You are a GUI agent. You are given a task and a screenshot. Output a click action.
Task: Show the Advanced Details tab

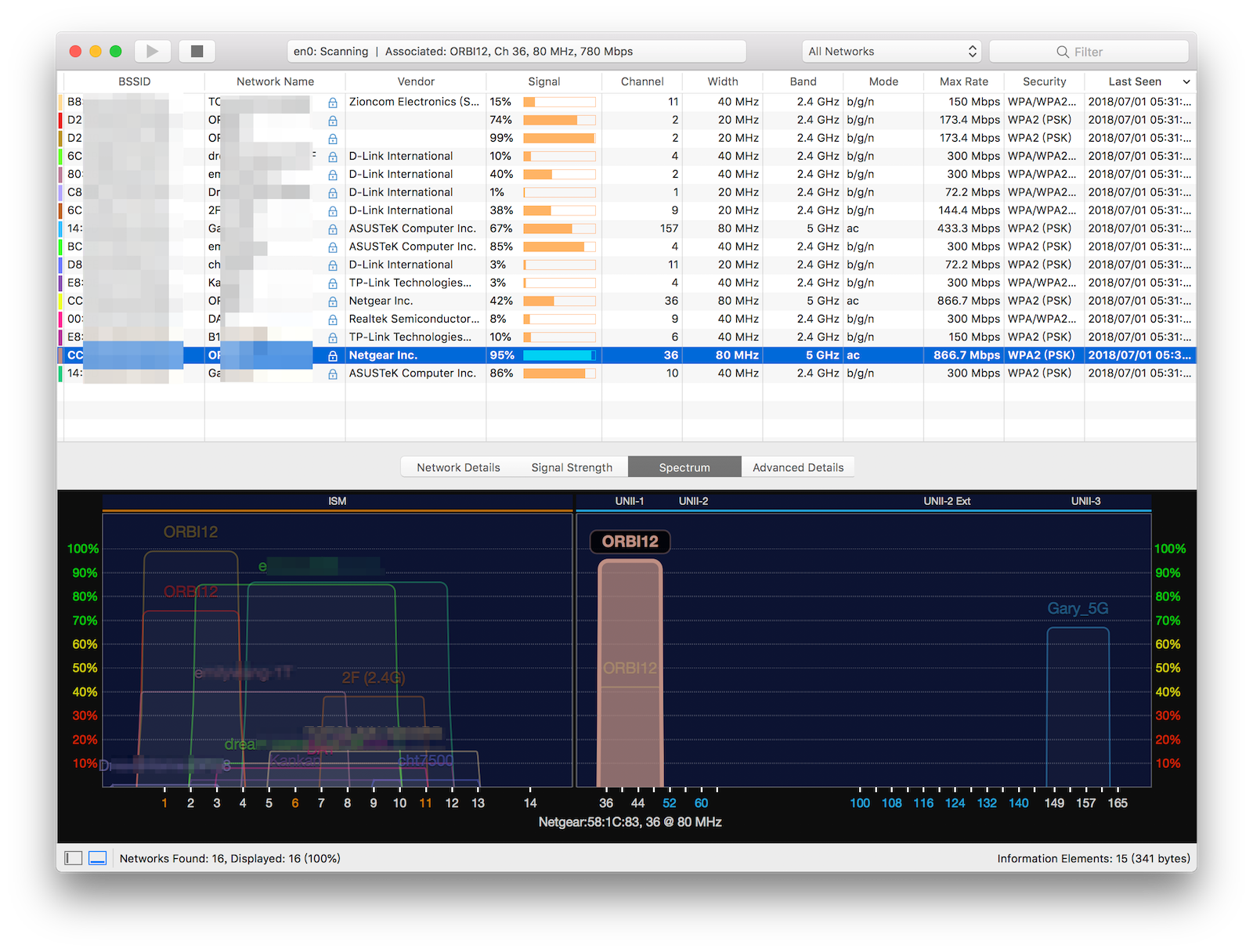coord(798,467)
